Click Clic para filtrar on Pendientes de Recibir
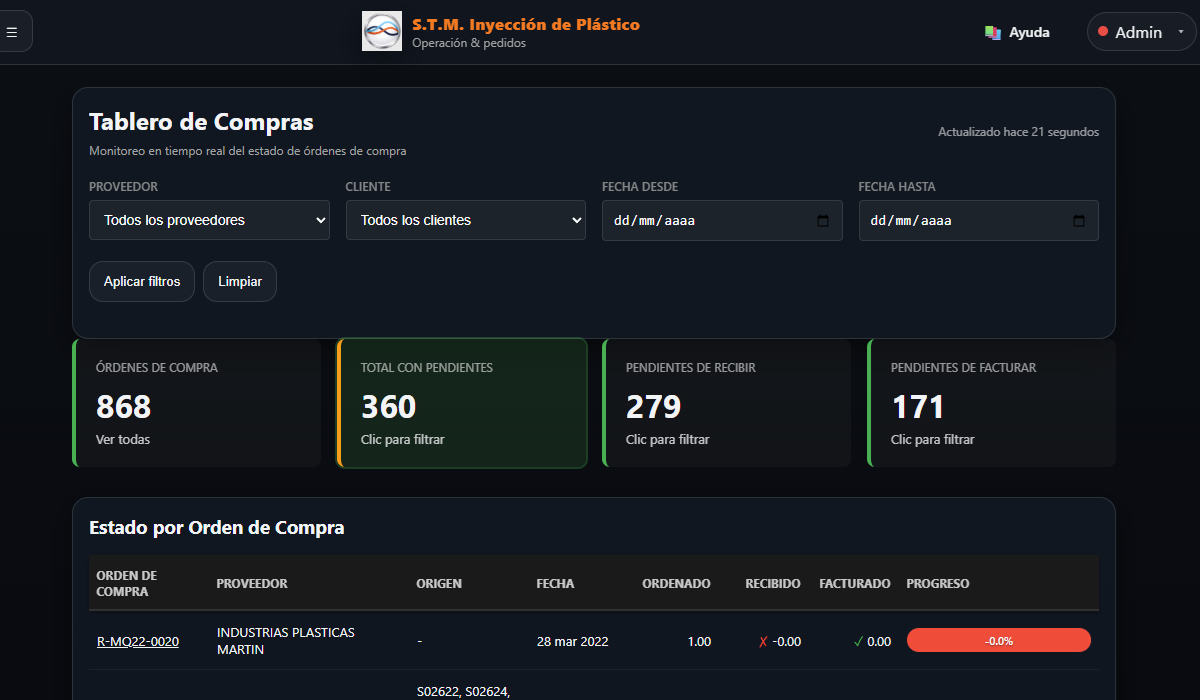This screenshot has height=700, width=1200. [668, 439]
